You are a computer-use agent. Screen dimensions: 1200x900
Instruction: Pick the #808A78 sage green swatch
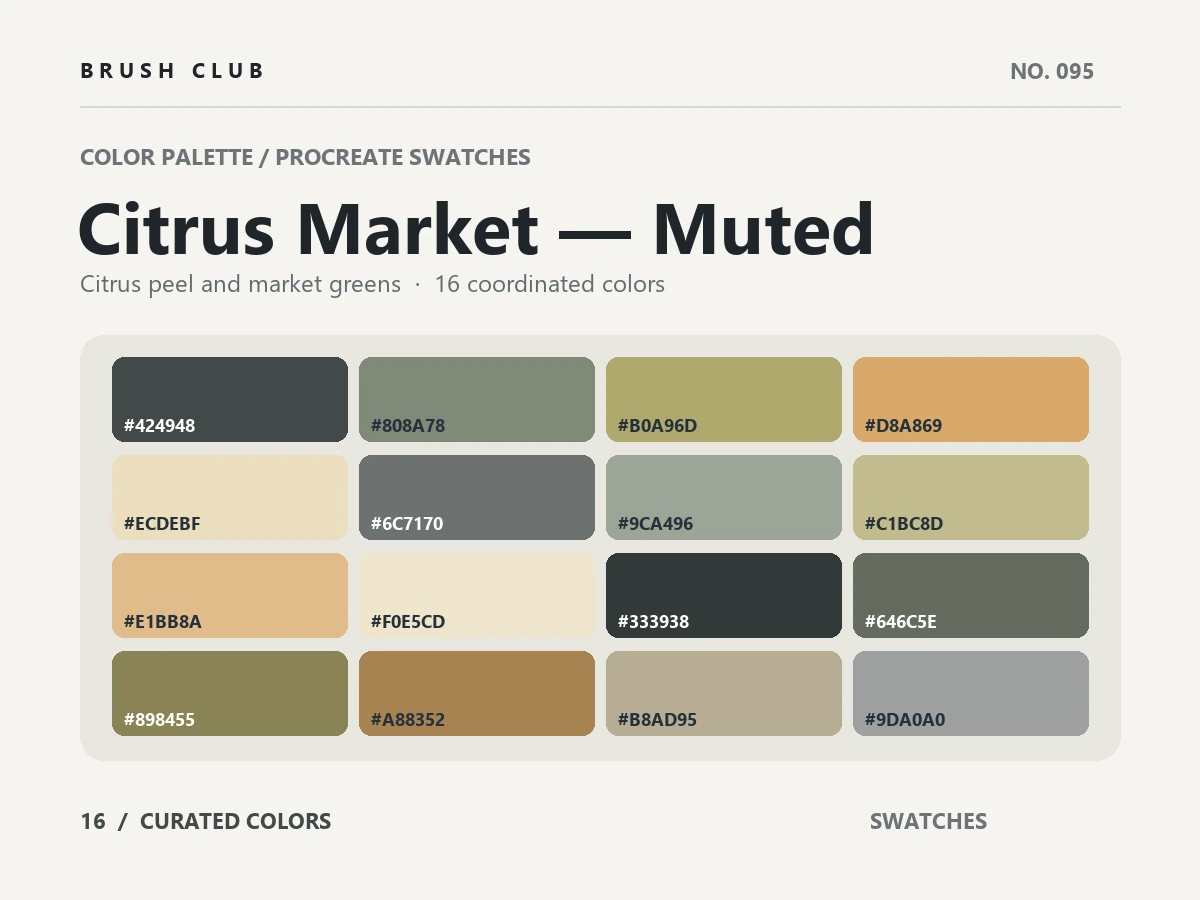point(477,399)
